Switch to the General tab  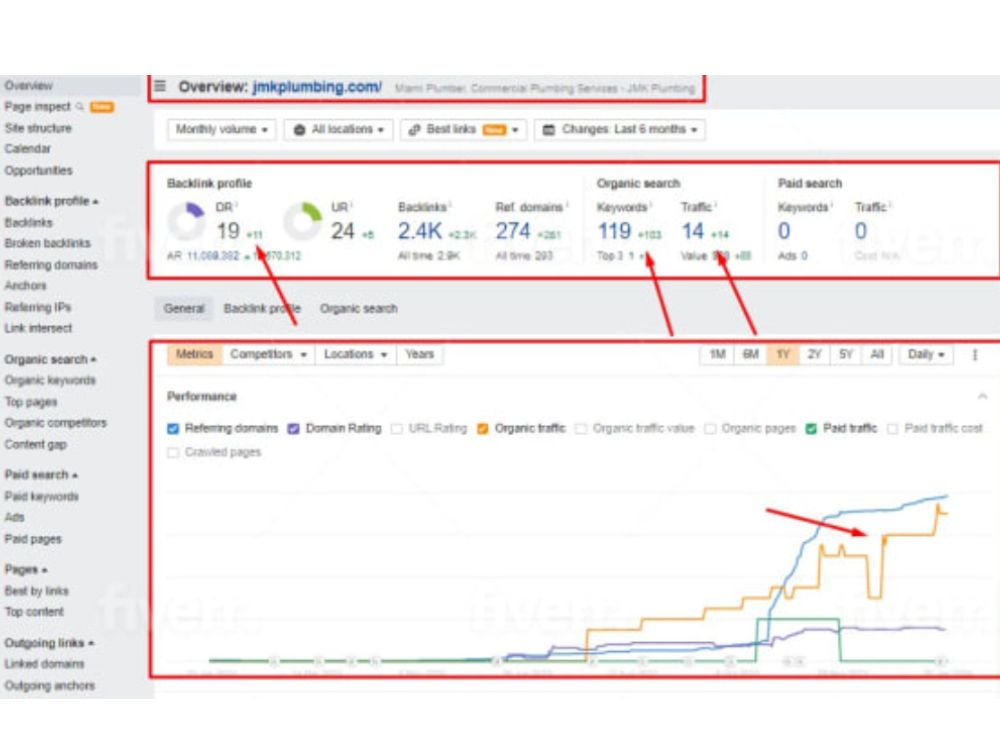(184, 309)
